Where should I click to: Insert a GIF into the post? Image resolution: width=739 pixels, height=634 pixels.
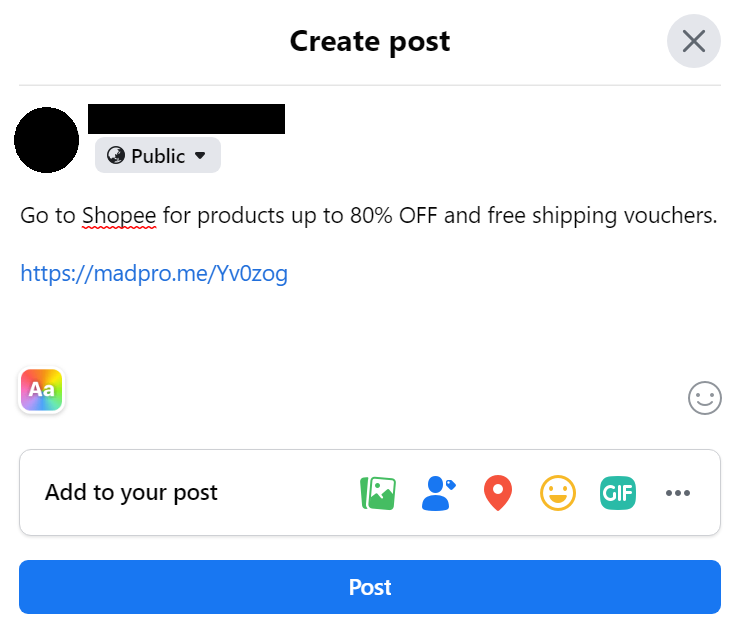pos(618,493)
